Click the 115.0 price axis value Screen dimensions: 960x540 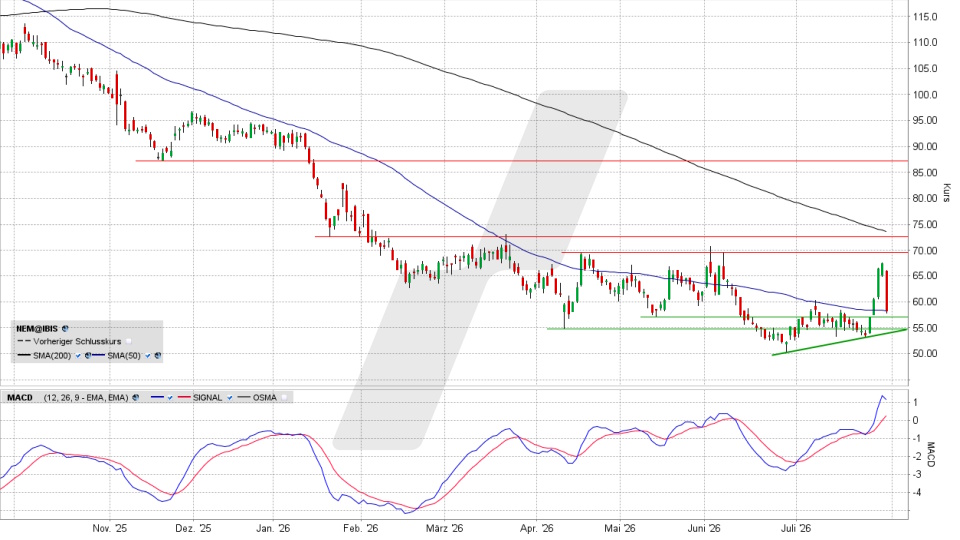[x=925, y=17]
